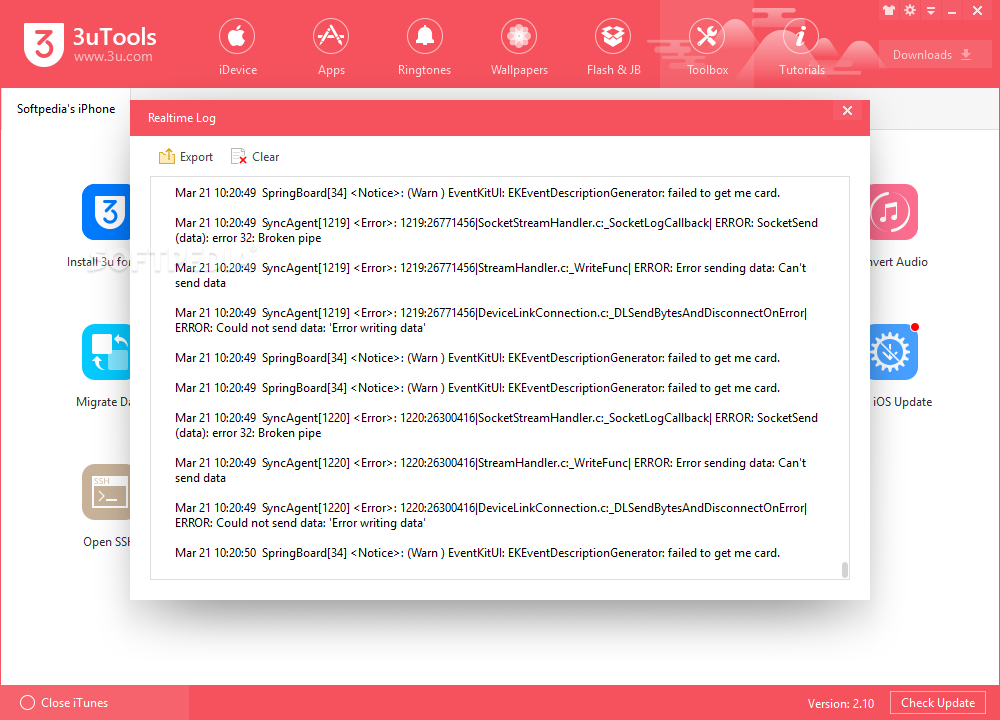Image resolution: width=1000 pixels, height=720 pixels.
Task: Open the title bar dropdown menu
Action: tap(931, 11)
